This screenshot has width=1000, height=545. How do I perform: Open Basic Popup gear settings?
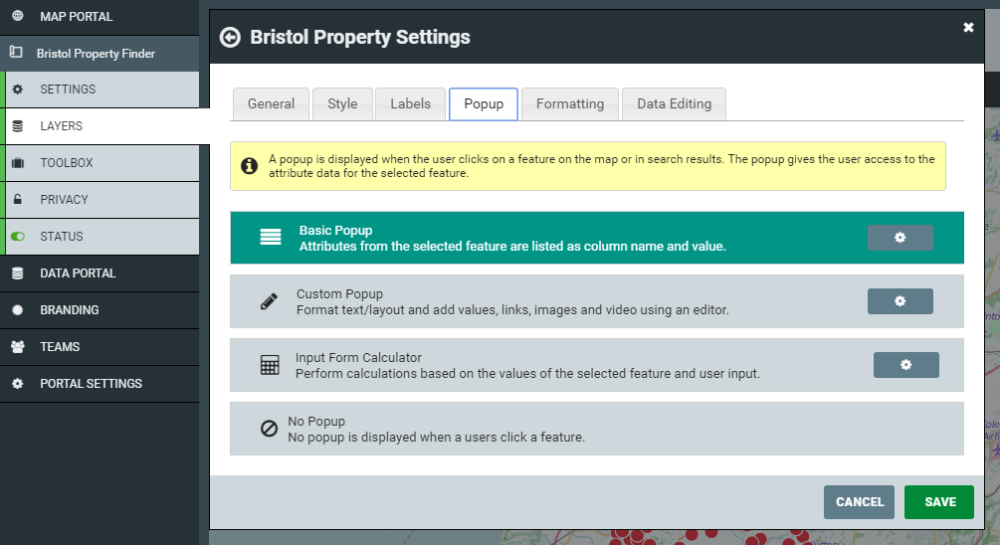[x=900, y=237]
